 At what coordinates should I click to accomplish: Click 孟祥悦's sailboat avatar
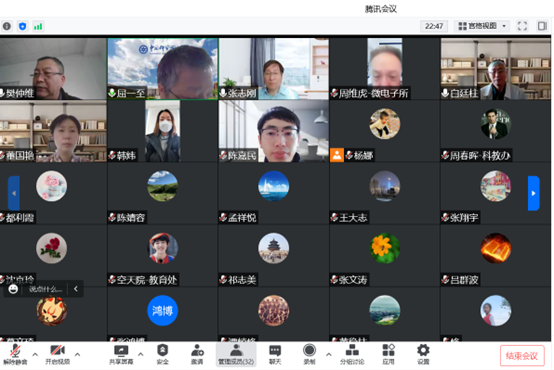(273, 186)
